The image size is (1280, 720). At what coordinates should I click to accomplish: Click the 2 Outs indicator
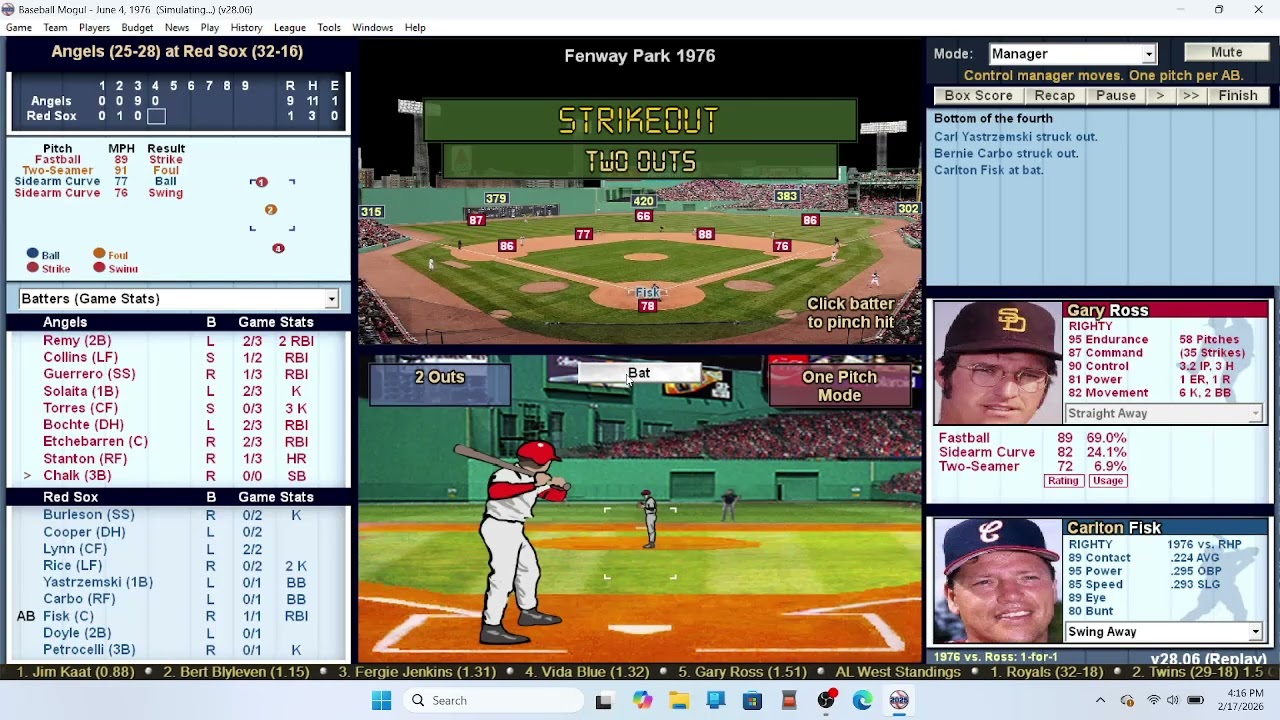[440, 386]
